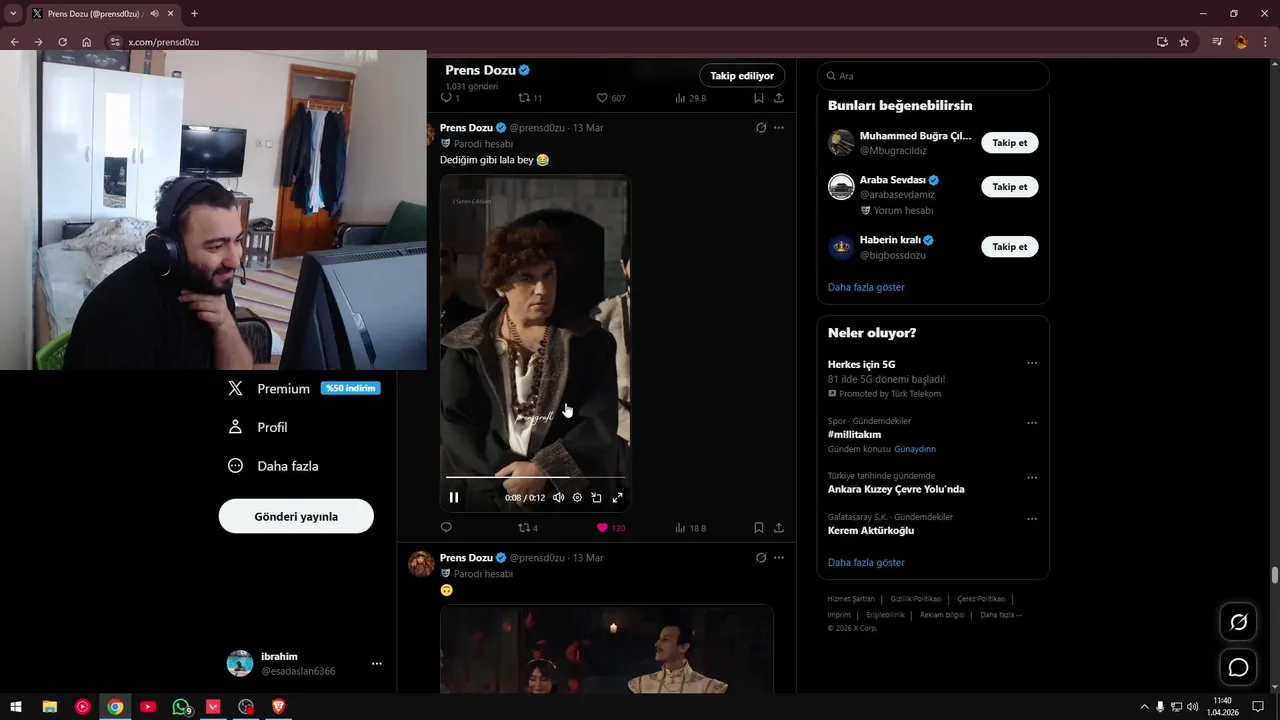
Task: Bookmark the 'Dediğim gibi lala bey' post
Action: (759, 528)
